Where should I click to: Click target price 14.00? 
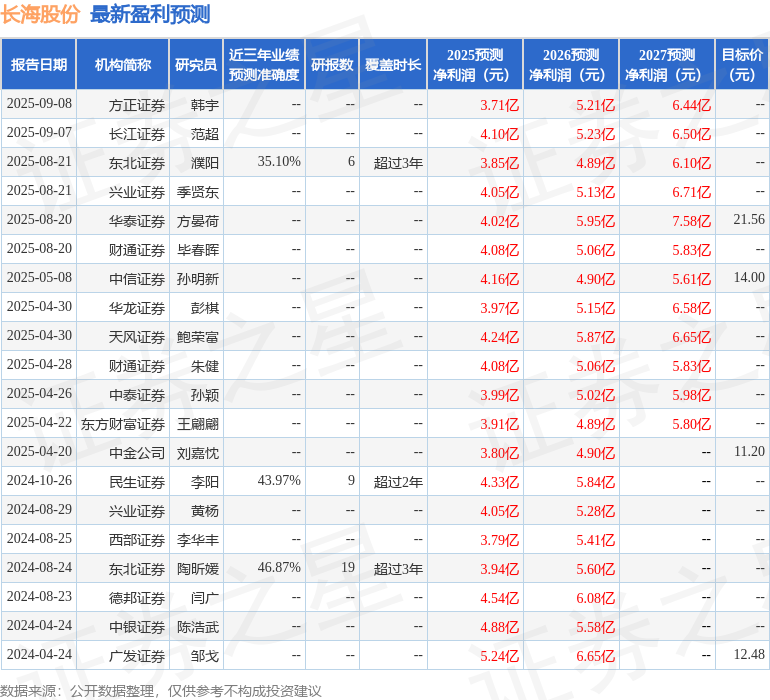[749, 278]
